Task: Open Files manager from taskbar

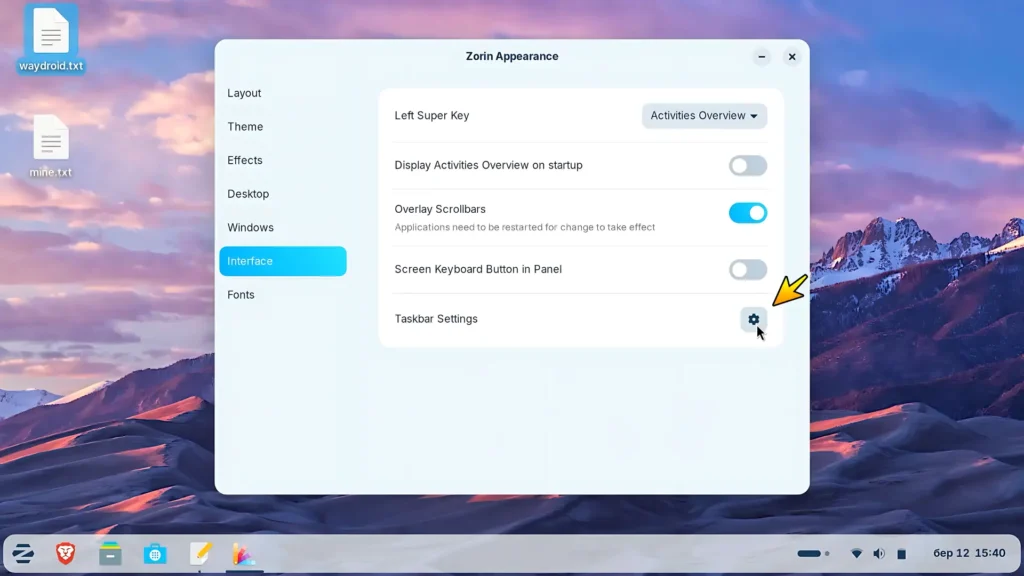Action: (x=110, y=554)
